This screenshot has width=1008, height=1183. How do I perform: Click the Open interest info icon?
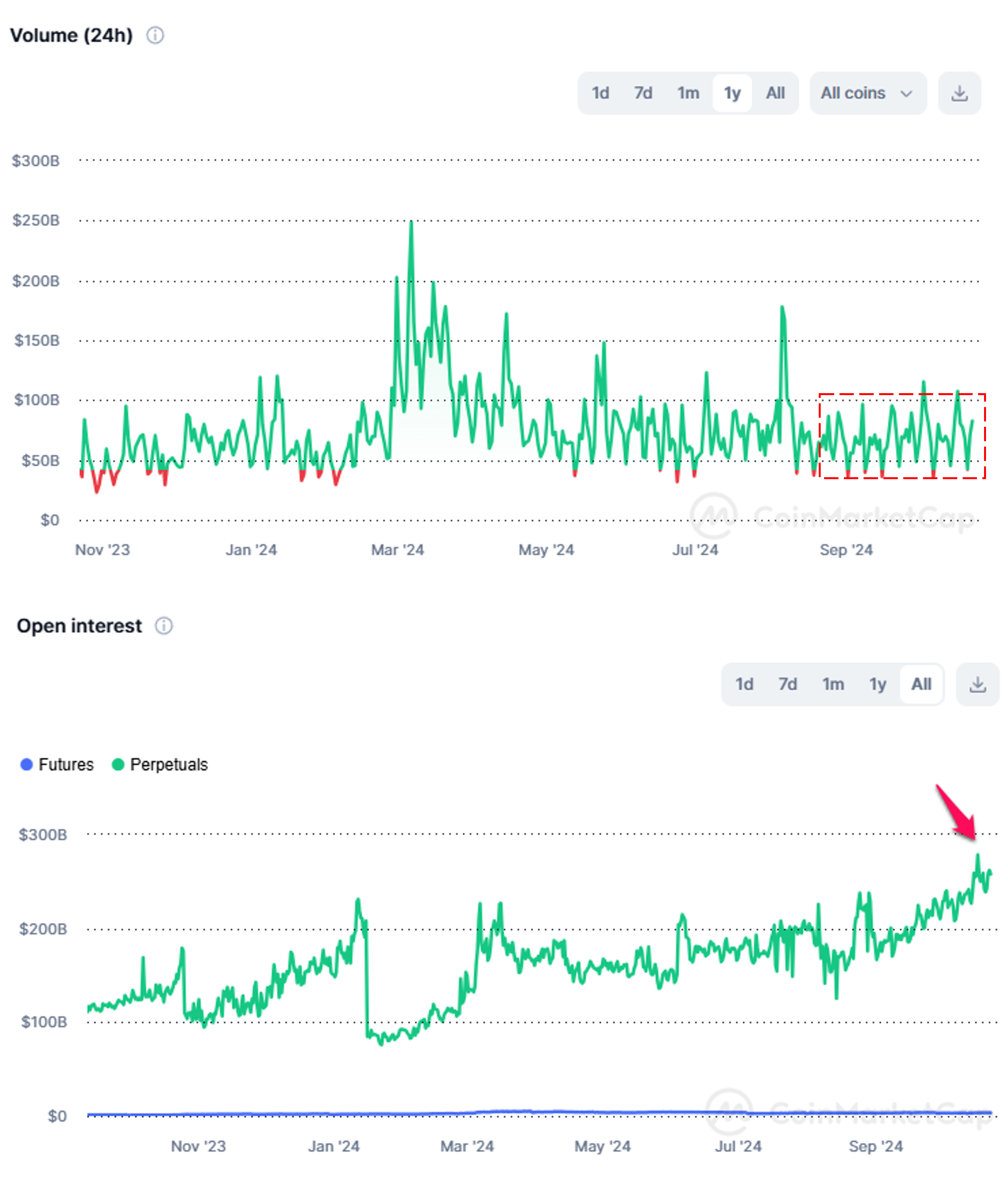pos(164,626)
